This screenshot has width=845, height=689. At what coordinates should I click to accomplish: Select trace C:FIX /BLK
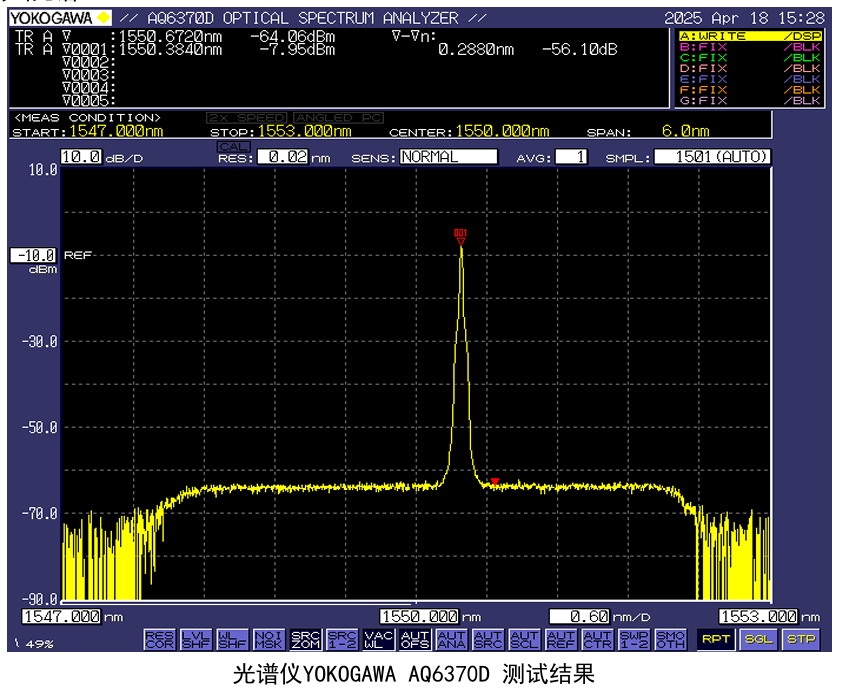(x=750, y=58)
